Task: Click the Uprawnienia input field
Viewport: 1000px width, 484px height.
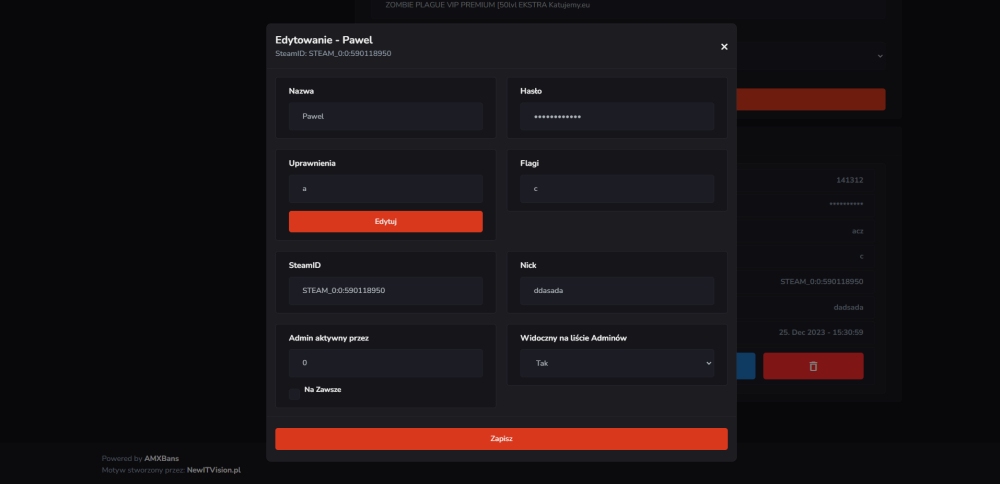Action: pos(386,189)
